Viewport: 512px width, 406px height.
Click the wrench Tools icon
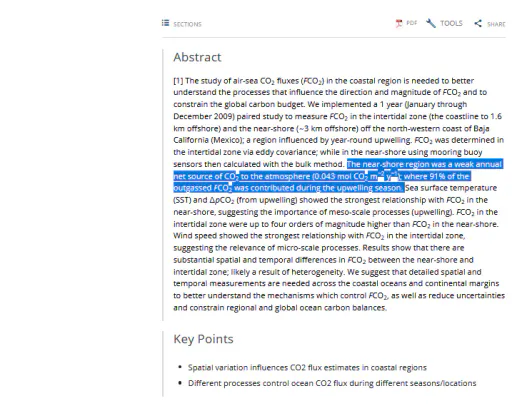tap(431, 23)
